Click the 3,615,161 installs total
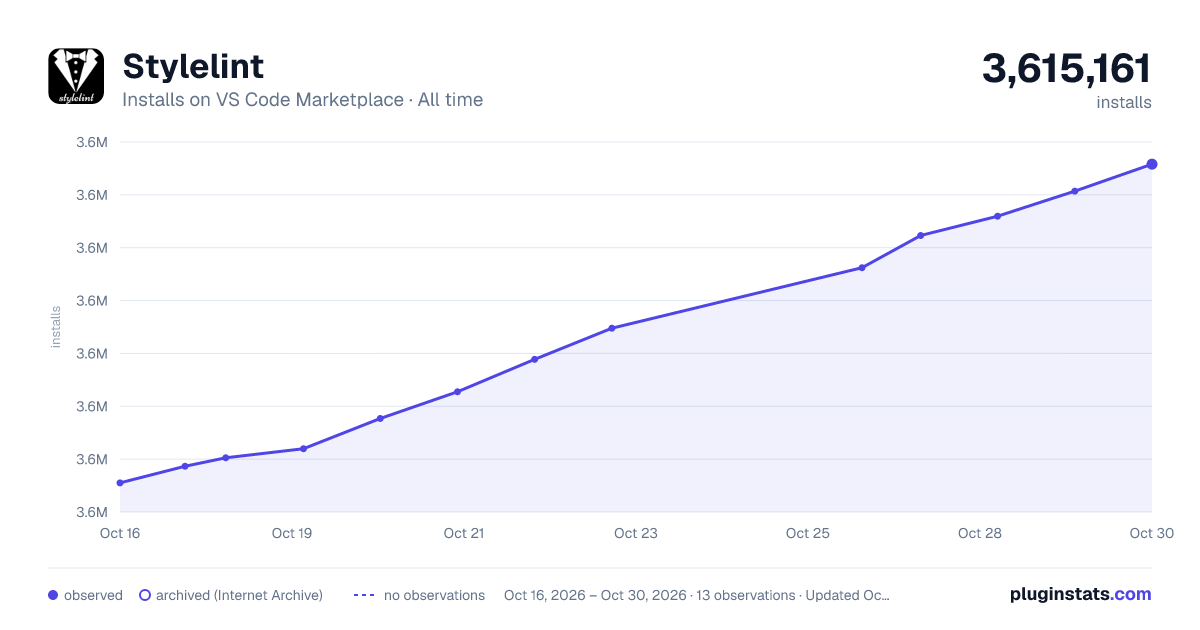The image size is (1200, 630). [1067, 69]
